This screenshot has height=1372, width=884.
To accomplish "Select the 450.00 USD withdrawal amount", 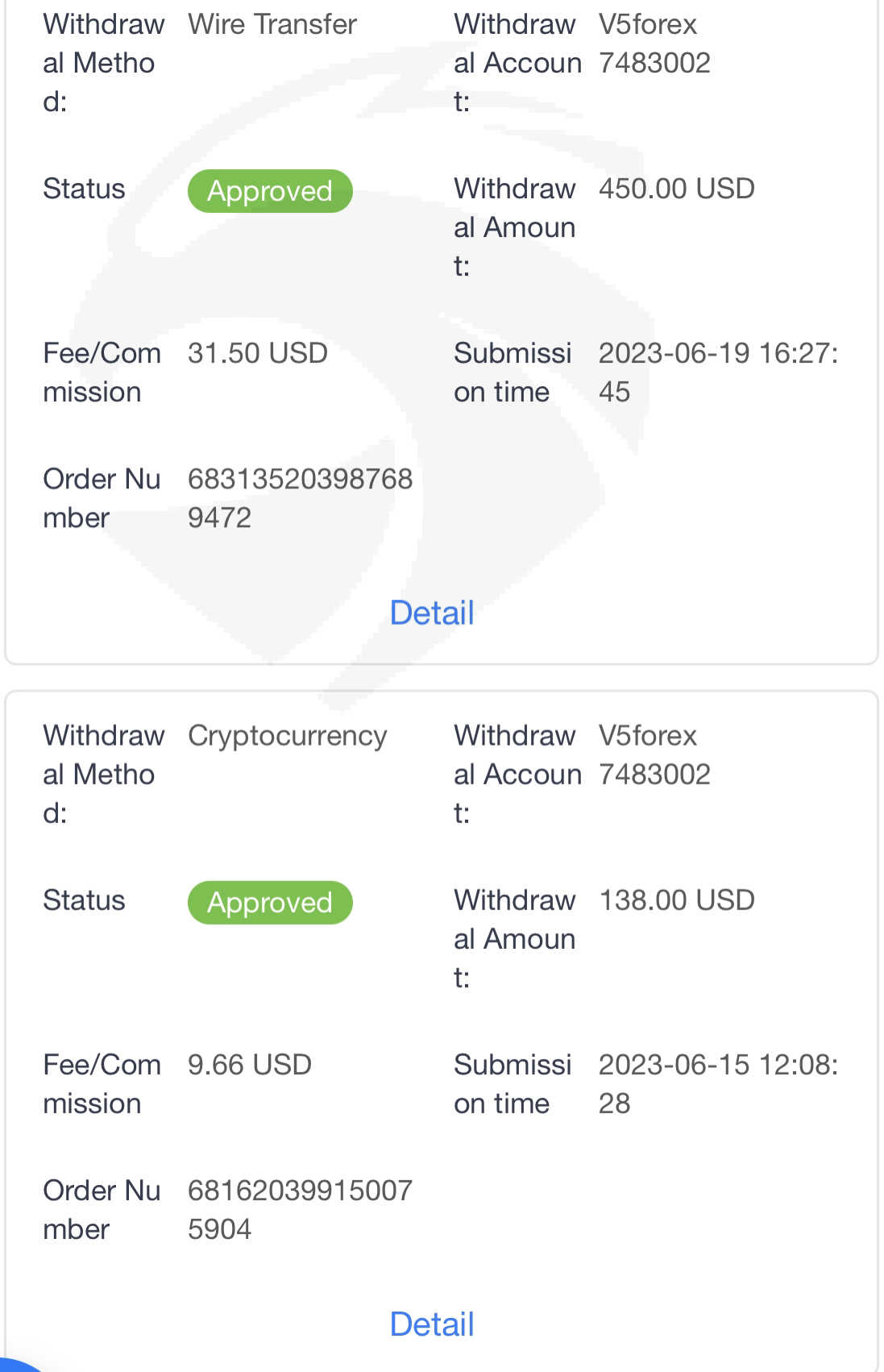I will 676,189.
